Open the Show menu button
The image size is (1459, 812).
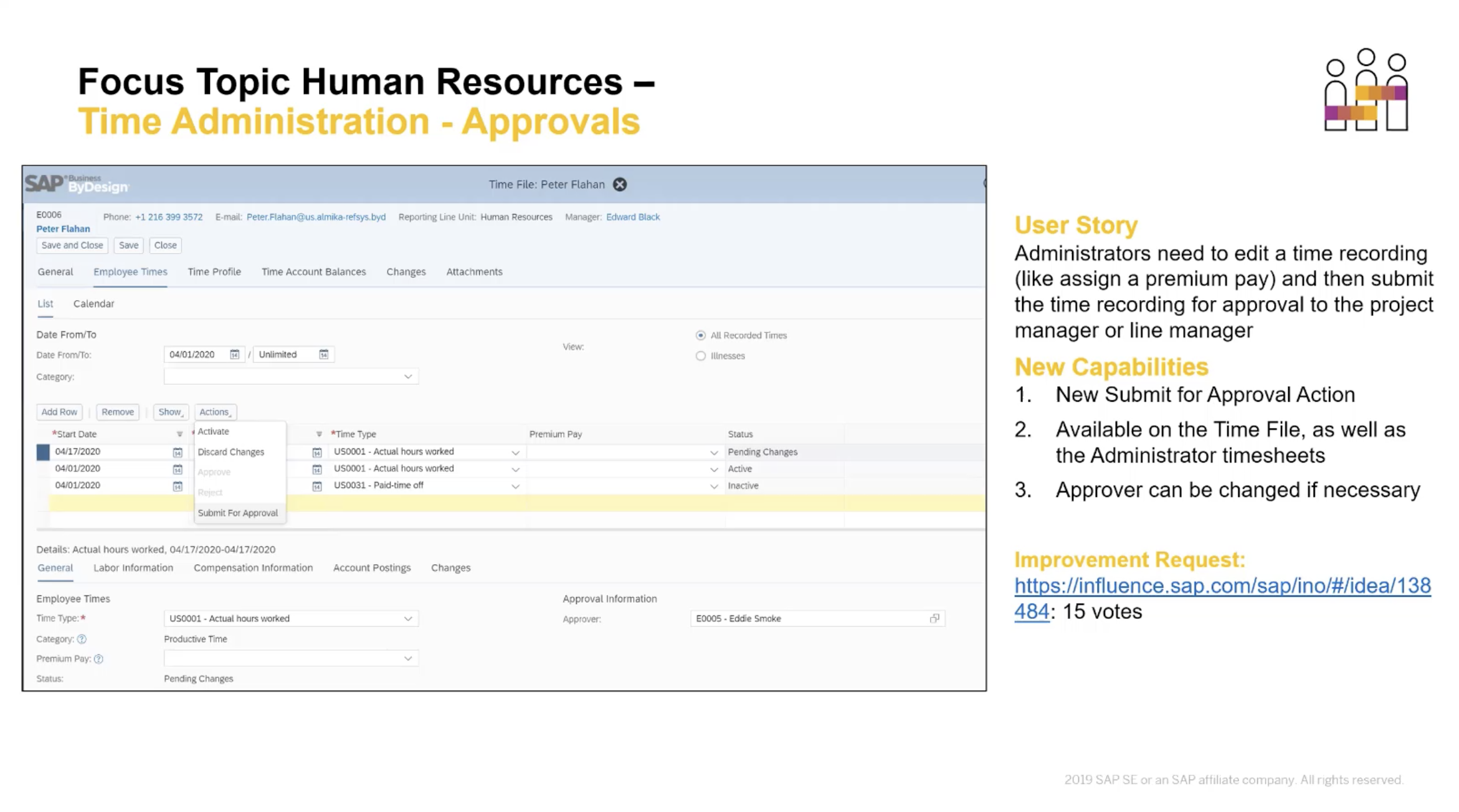point(171,412)
